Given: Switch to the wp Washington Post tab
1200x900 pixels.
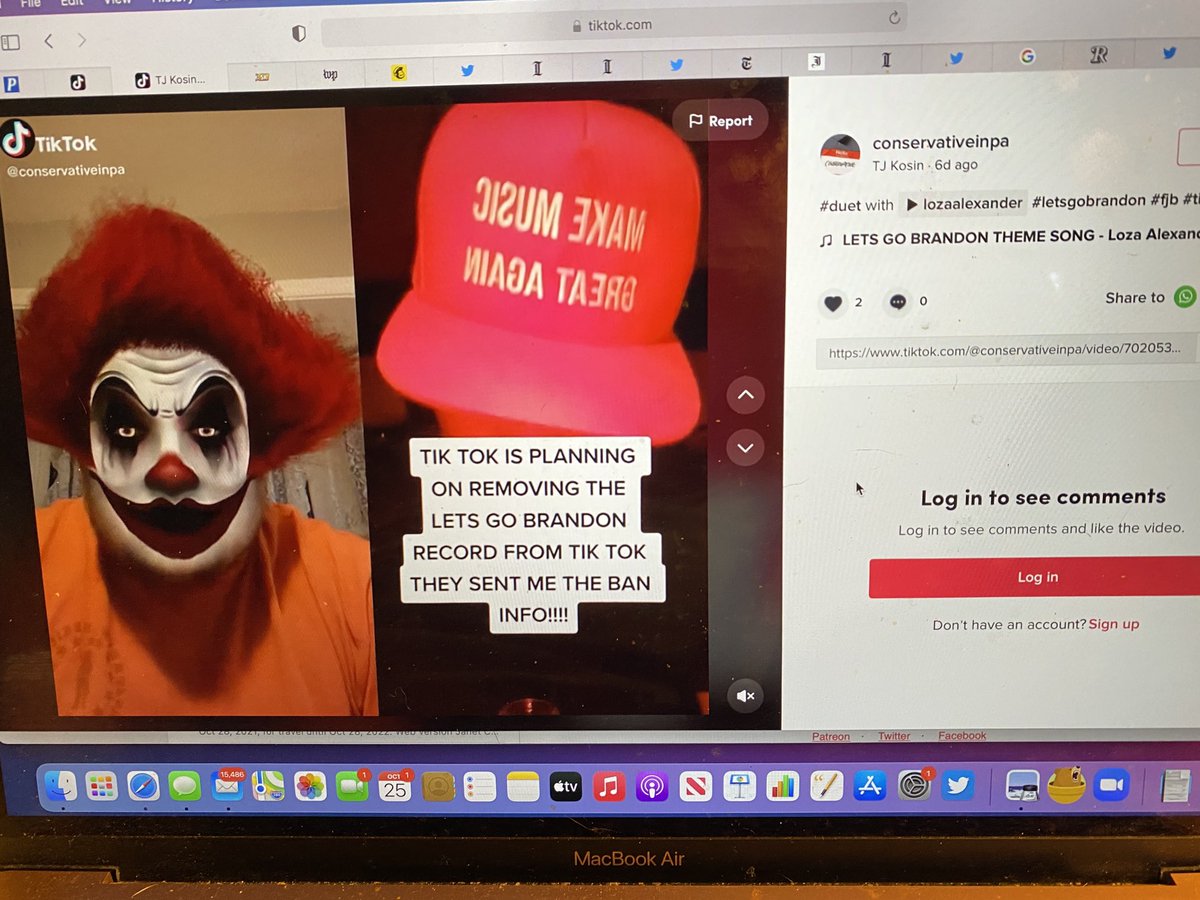Looking at the screenshot, I should [x=330, y=74].
